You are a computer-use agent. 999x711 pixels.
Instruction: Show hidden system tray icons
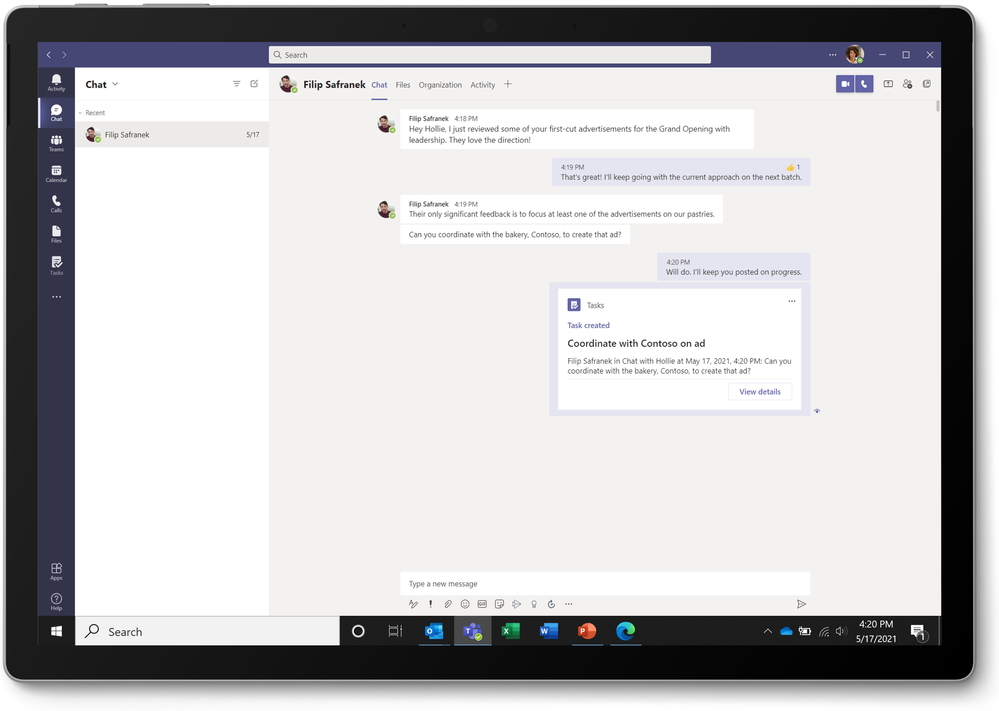tap(768, 631)
